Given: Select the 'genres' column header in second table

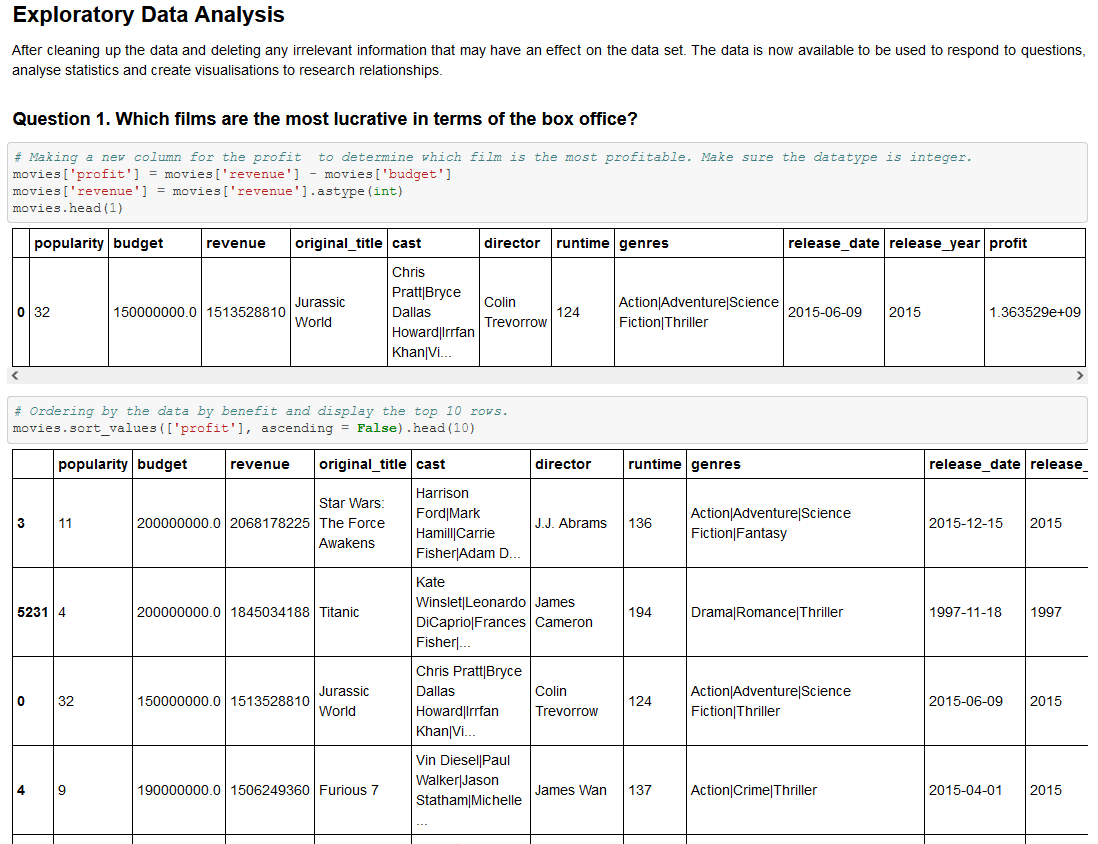Looking at the screenshot, I should [711, 464].
